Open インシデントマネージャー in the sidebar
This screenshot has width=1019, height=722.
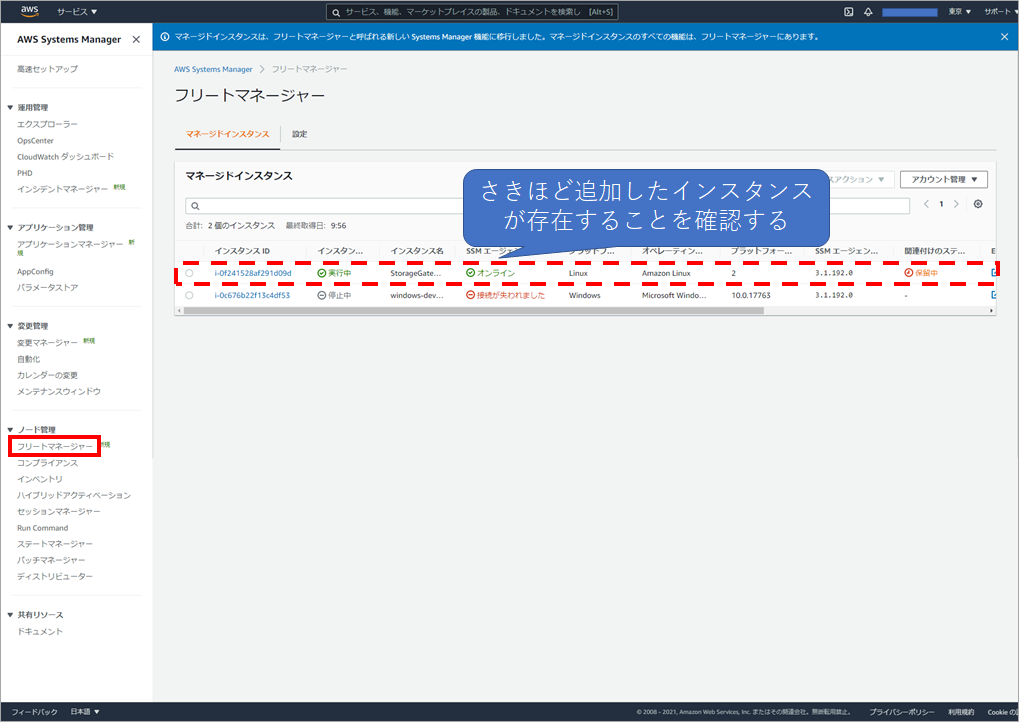62,189
